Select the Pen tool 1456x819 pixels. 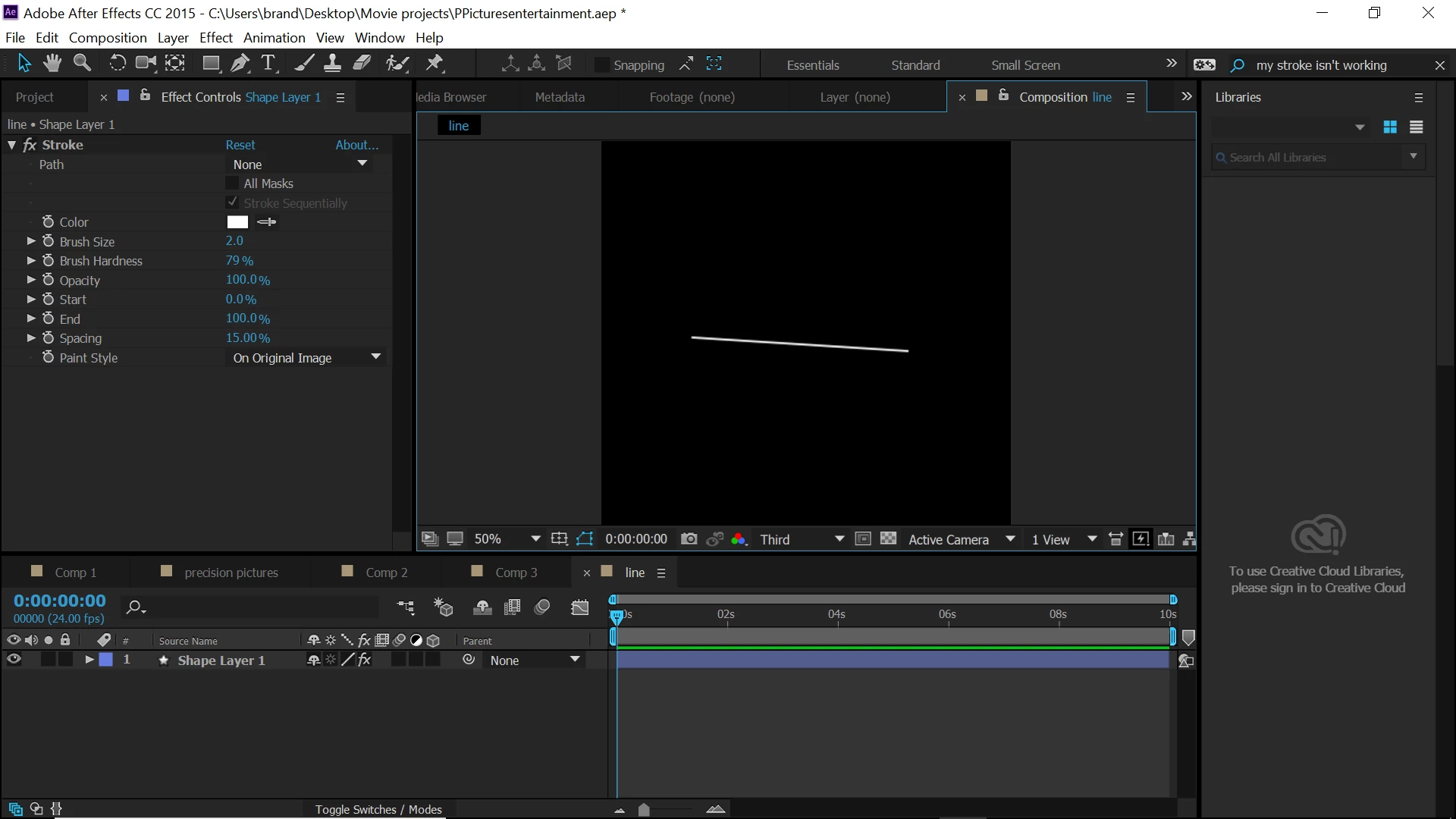coord(240,64)
